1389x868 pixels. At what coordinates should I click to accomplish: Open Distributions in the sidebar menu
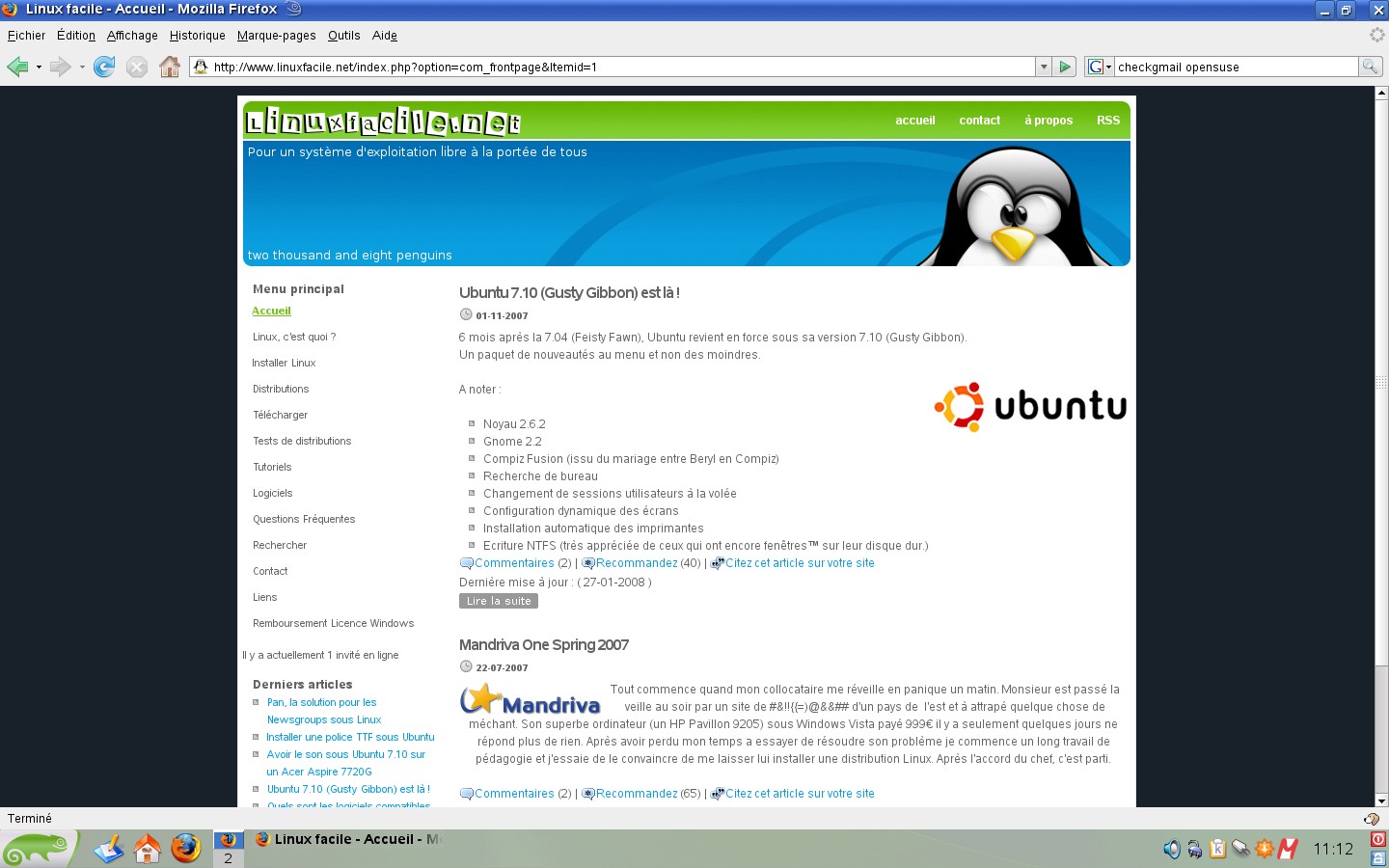(x=281, y=389)
